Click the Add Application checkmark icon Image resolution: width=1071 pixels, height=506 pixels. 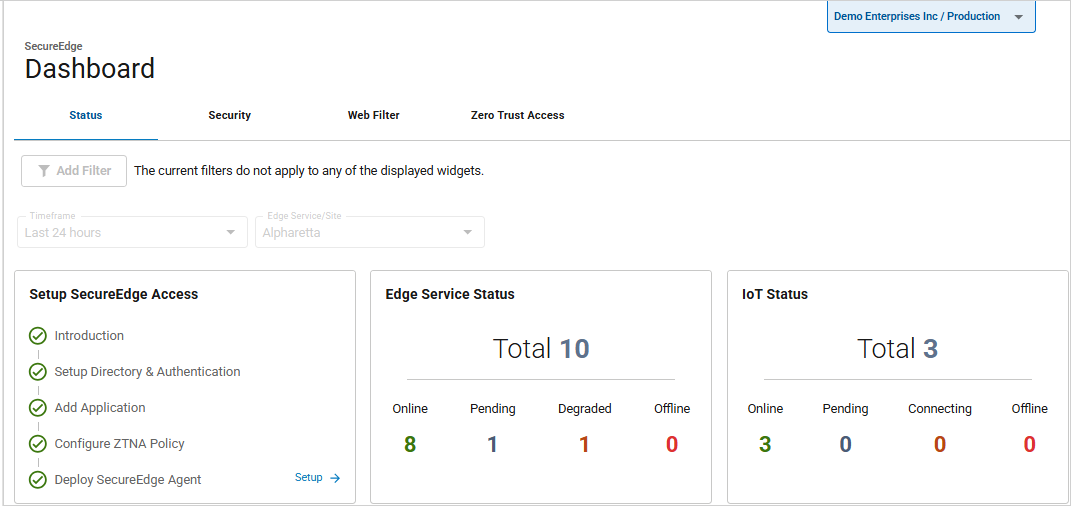(38, 408)
